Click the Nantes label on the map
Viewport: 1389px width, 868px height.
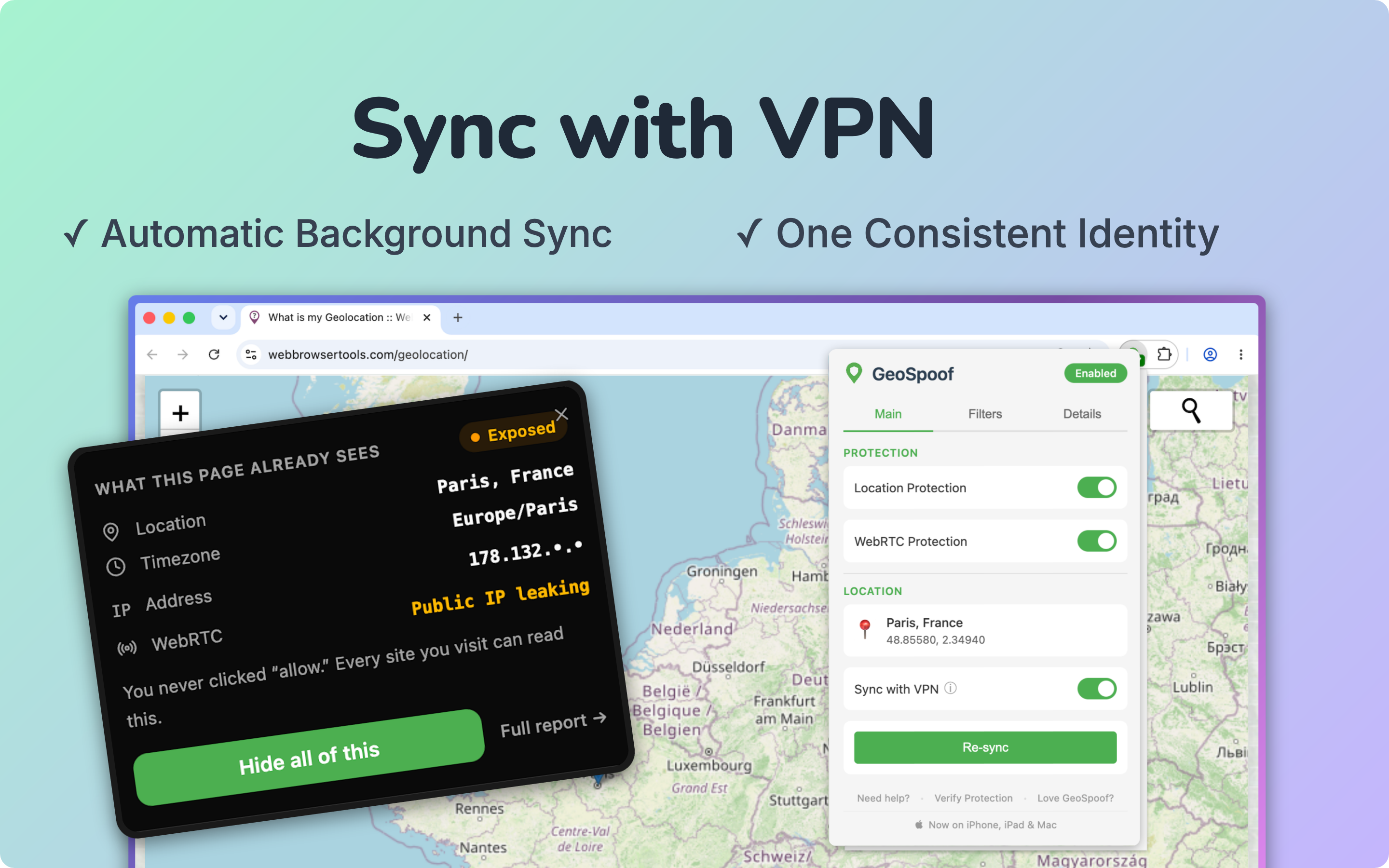[x=483, y=847]
